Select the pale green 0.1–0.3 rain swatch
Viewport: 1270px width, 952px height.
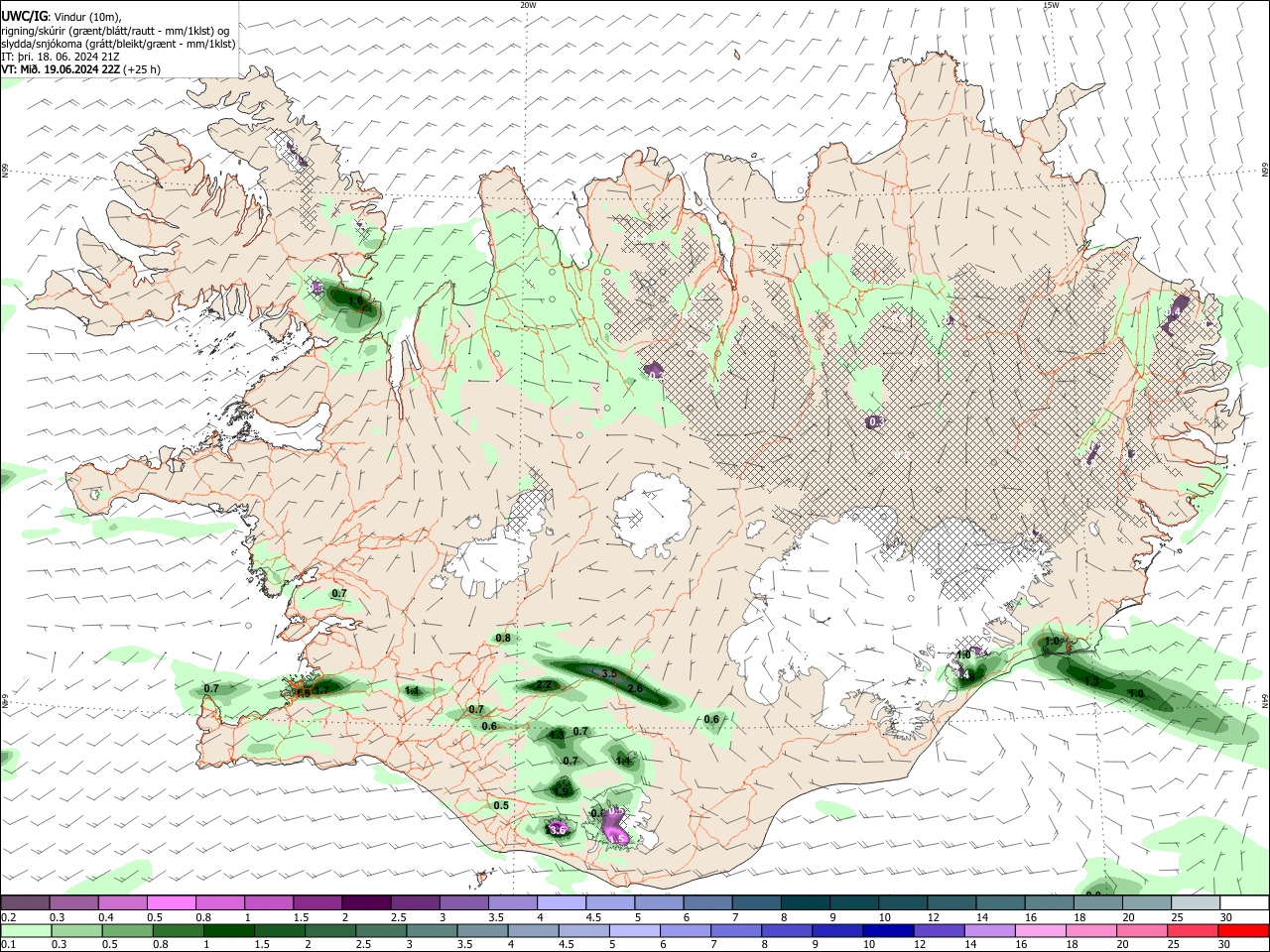(x=25, y=930)
